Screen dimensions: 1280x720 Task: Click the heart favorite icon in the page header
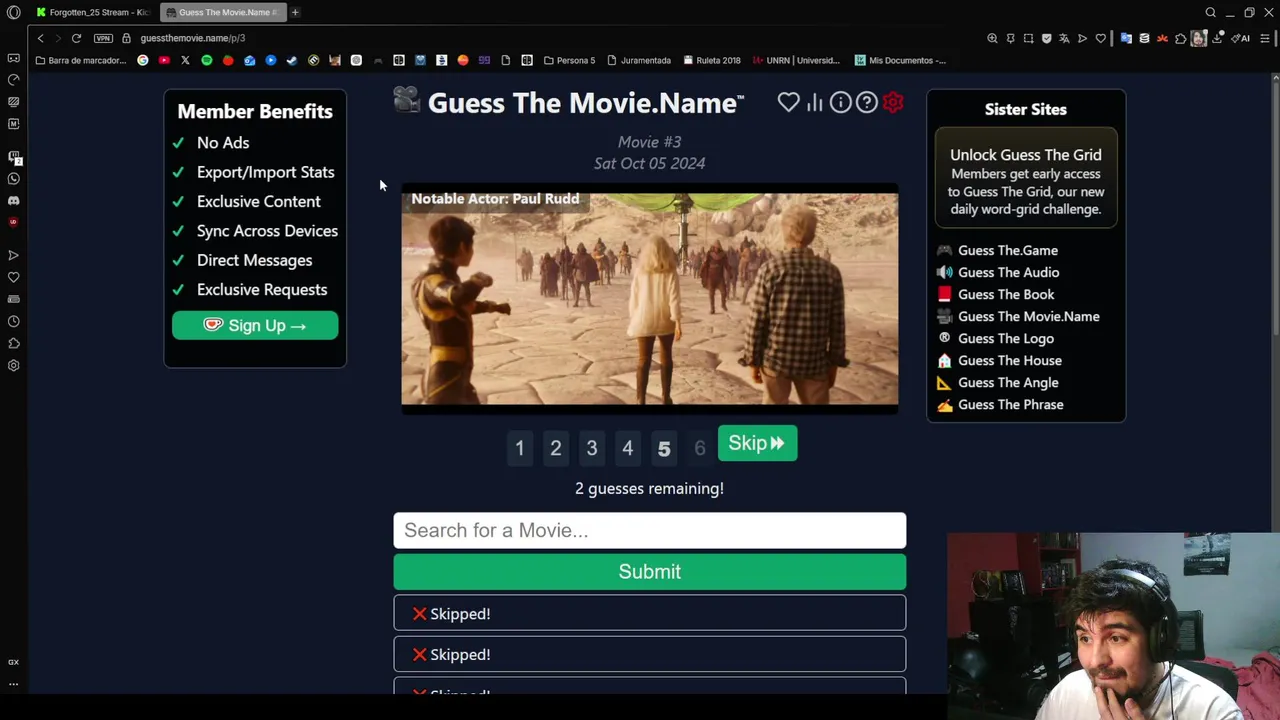click(x=788, y=102)
